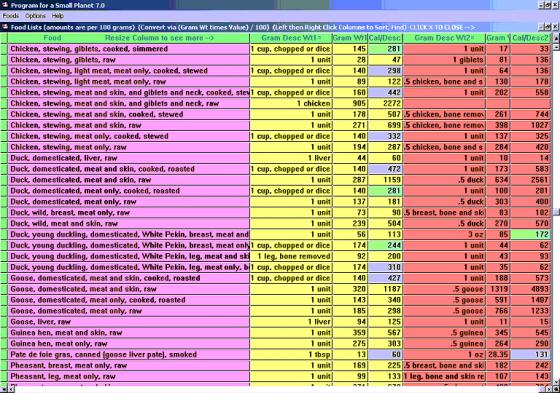Minimize the Food Lists inner window

[542, 27]
